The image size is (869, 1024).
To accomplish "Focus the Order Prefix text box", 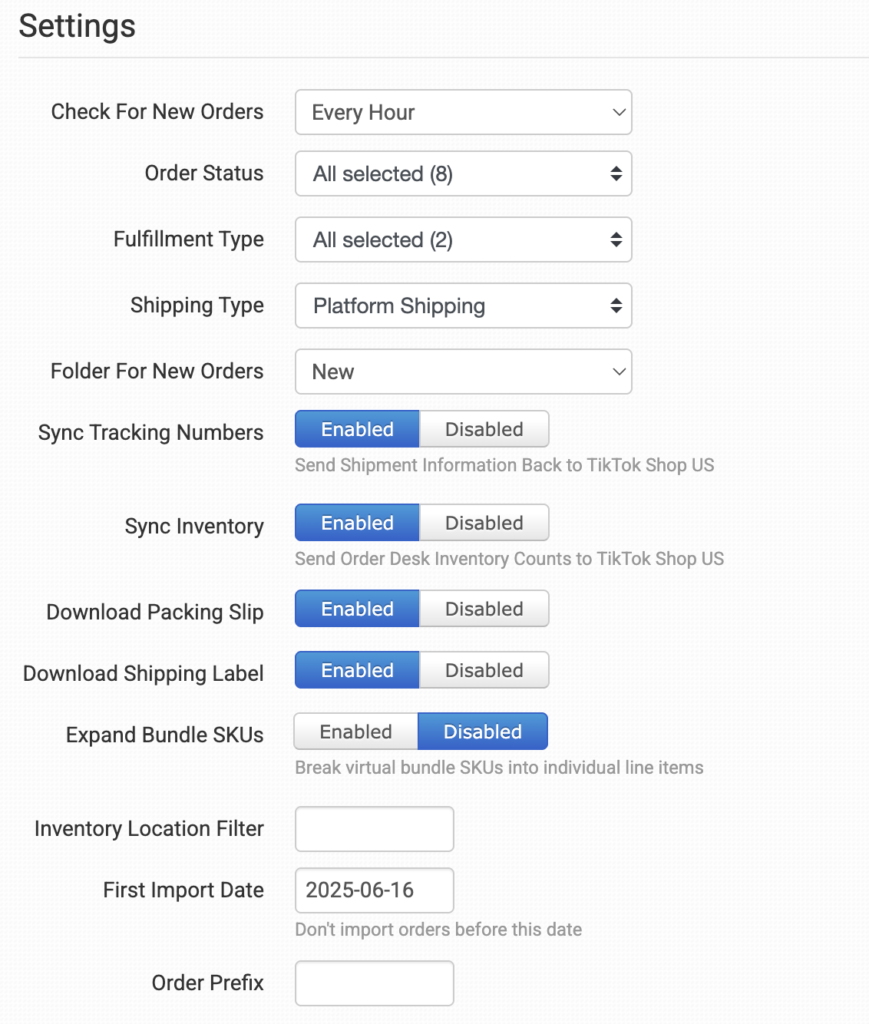I will tap(374, 983).
